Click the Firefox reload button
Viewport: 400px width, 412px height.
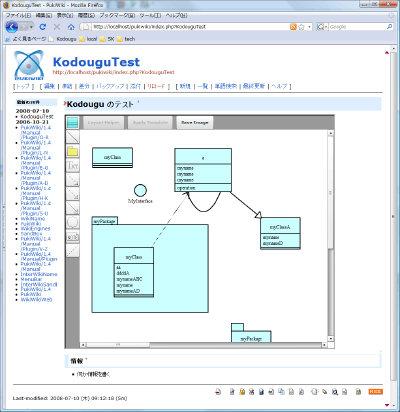(x=43, y=27)
